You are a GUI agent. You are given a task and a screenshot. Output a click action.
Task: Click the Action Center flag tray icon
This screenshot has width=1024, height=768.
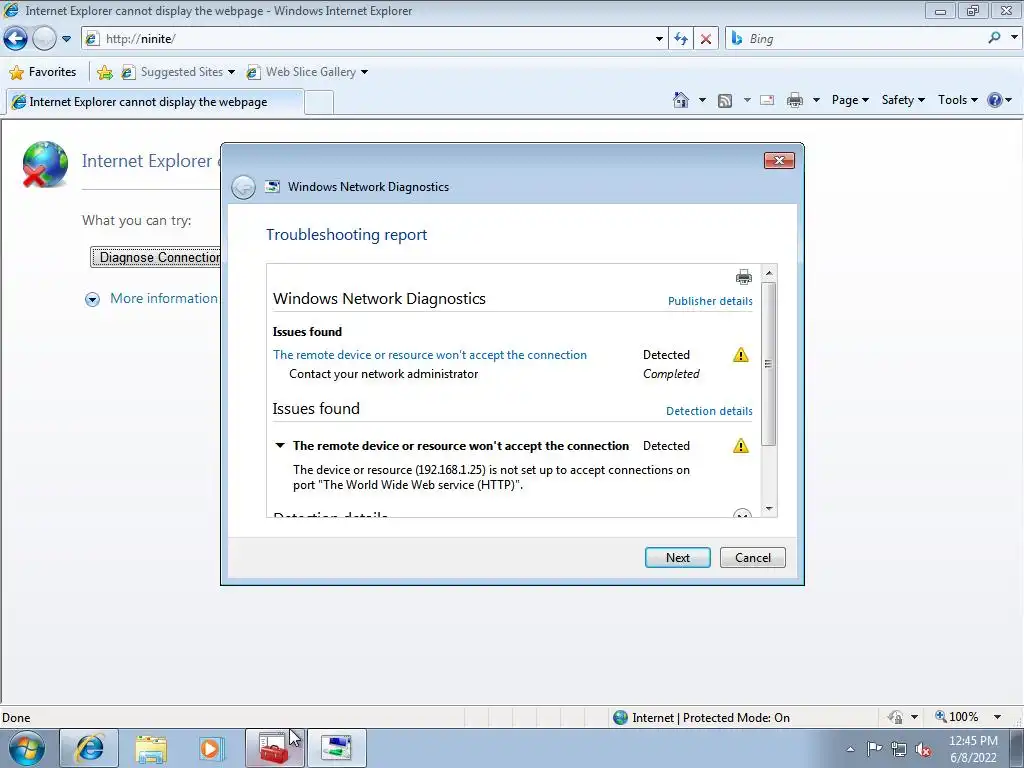tap(874, 749)
